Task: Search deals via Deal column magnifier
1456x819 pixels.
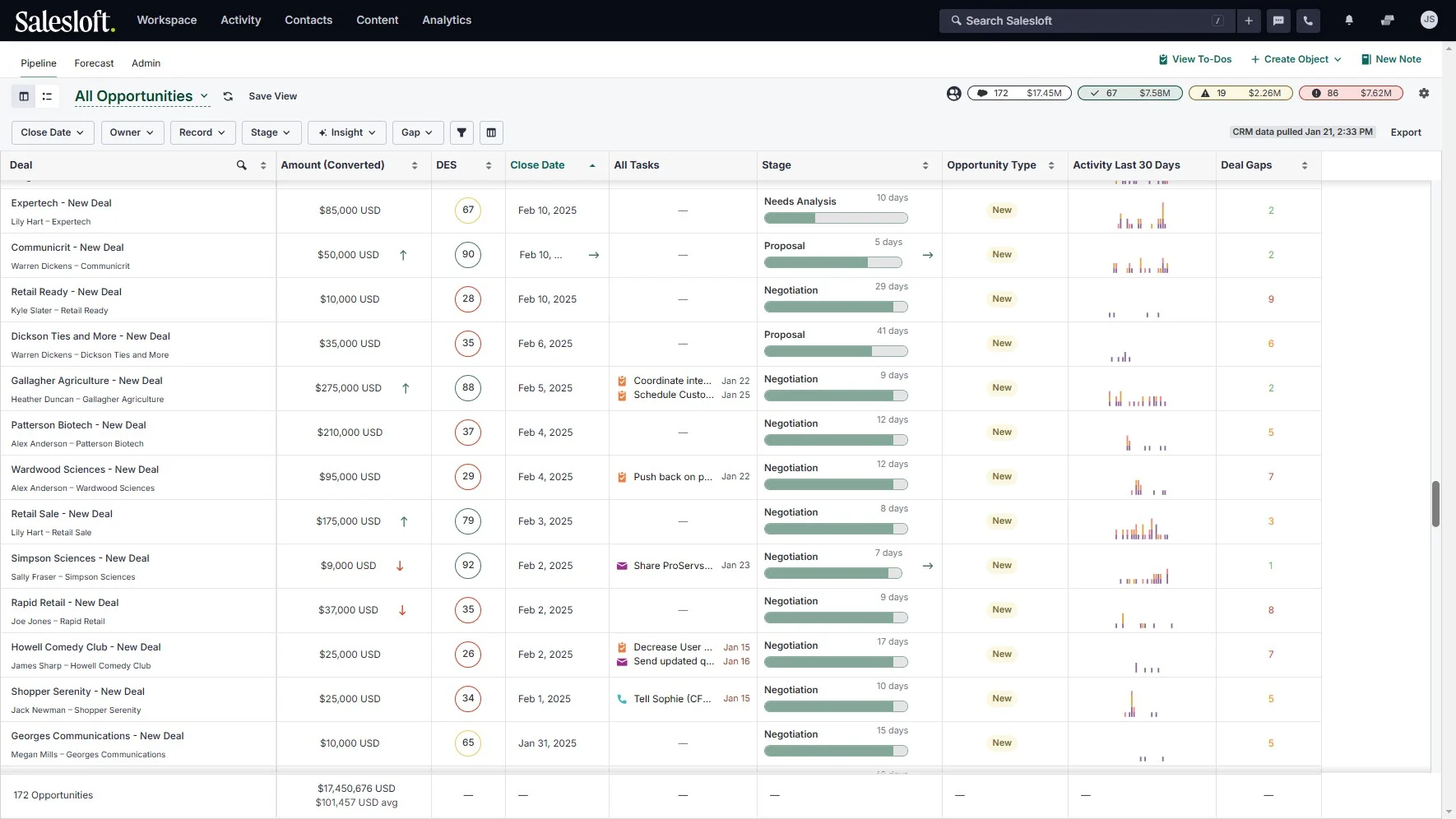Action: 242,165
